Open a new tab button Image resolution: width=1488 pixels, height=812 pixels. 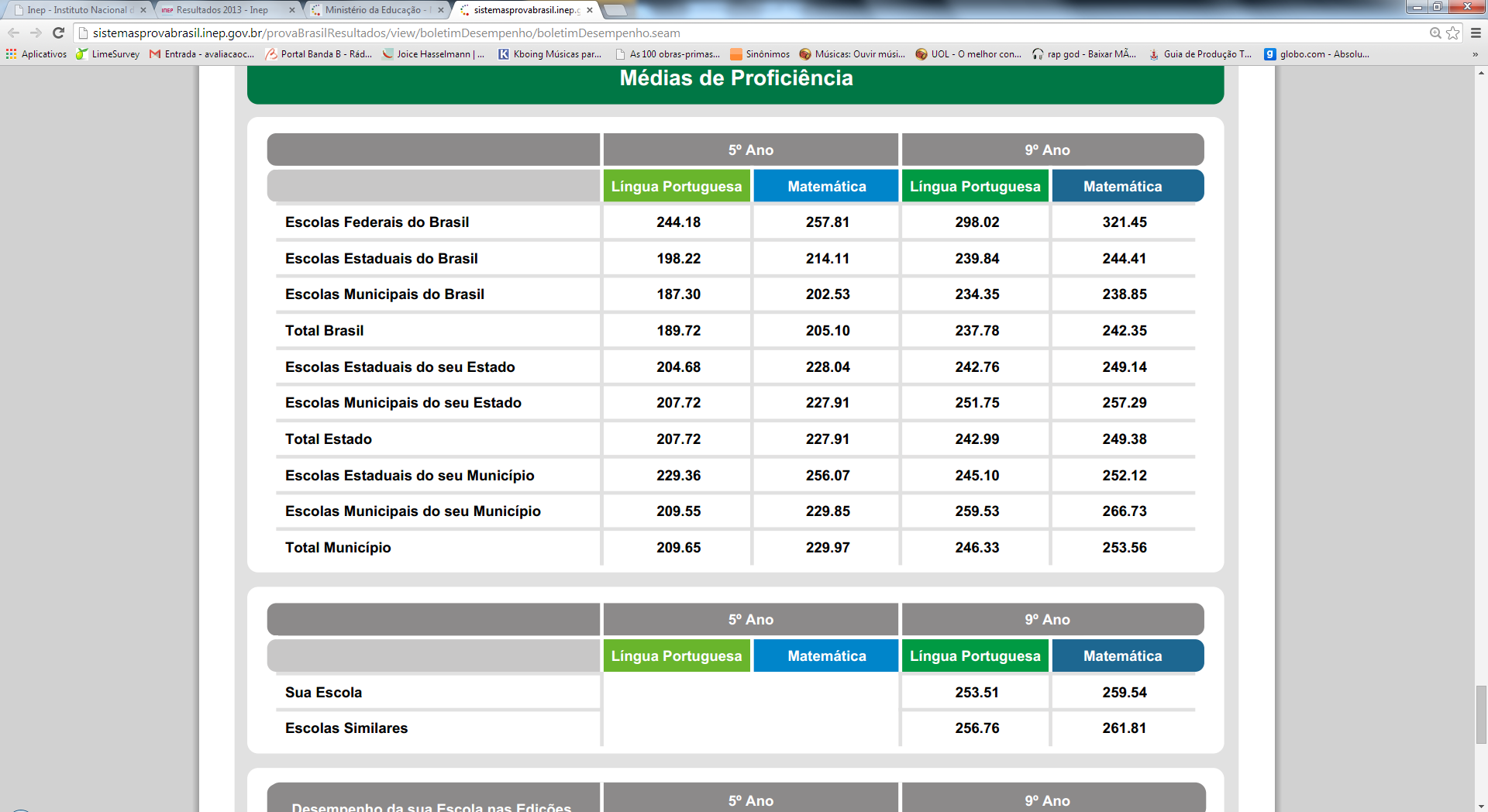(x=615, y=10)
